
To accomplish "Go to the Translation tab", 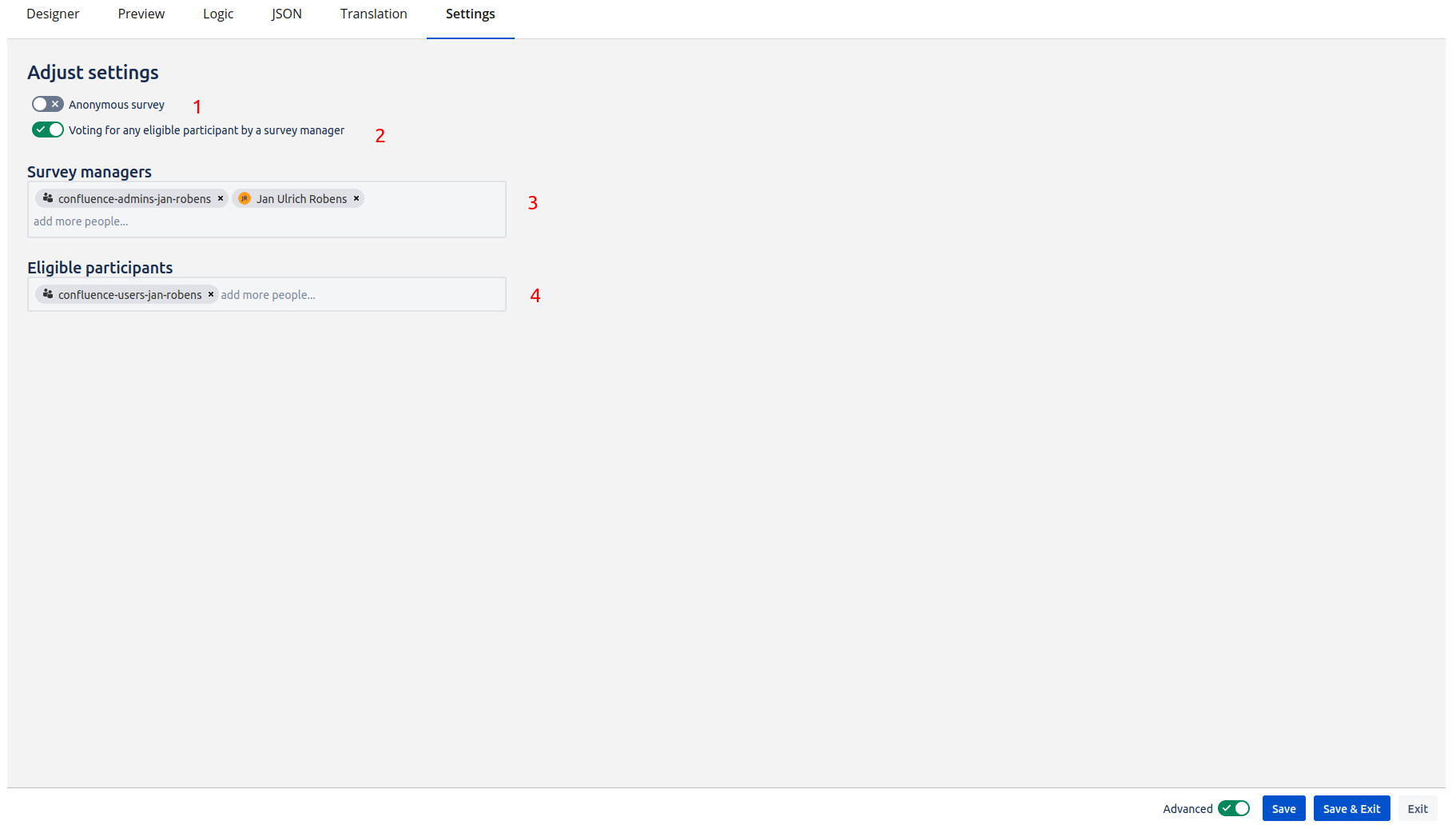I will point(373,14).
